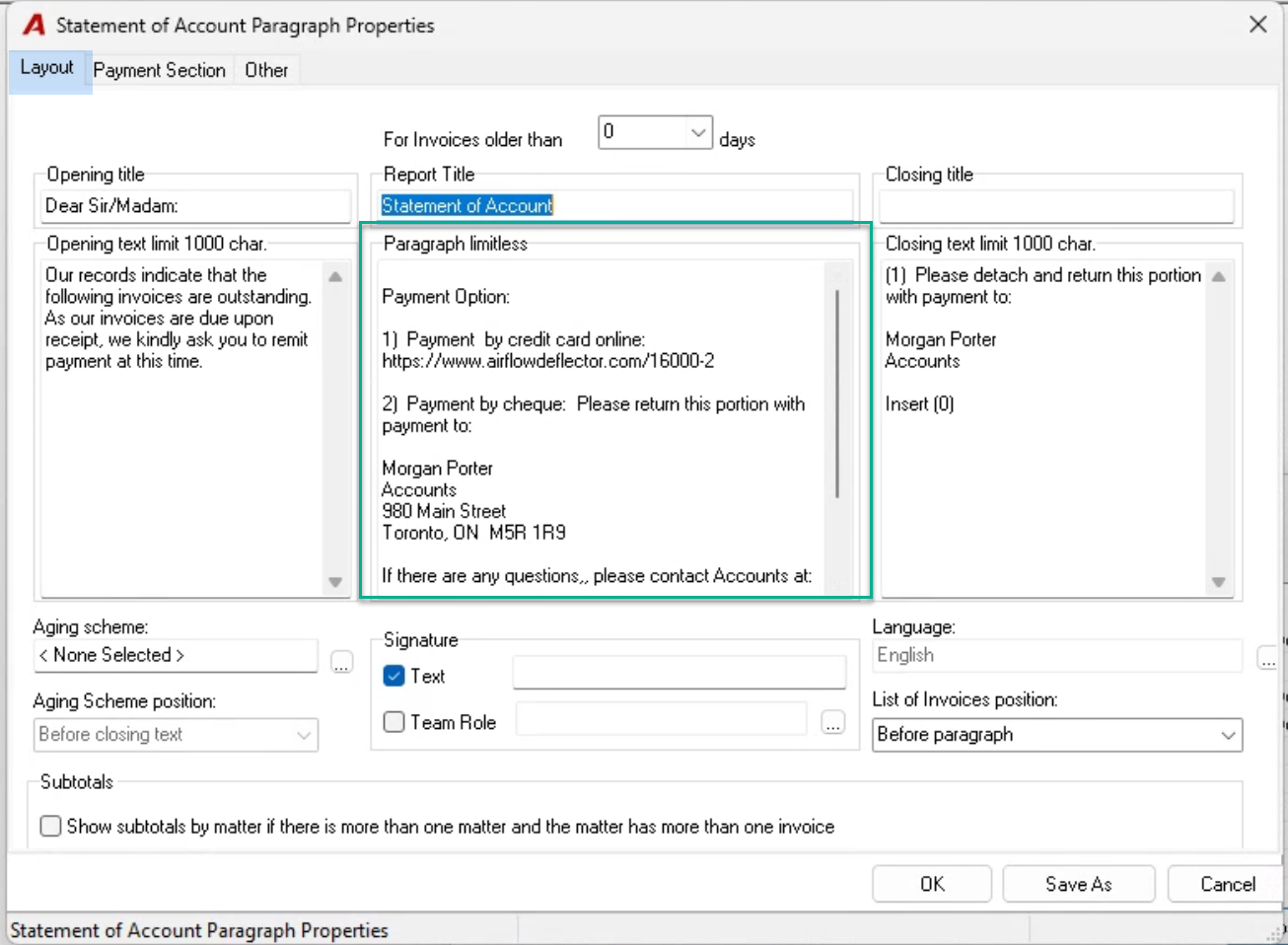Click the empty Closing title field
Screen dimensions: 1288x945
click(x=1056, y=206)
